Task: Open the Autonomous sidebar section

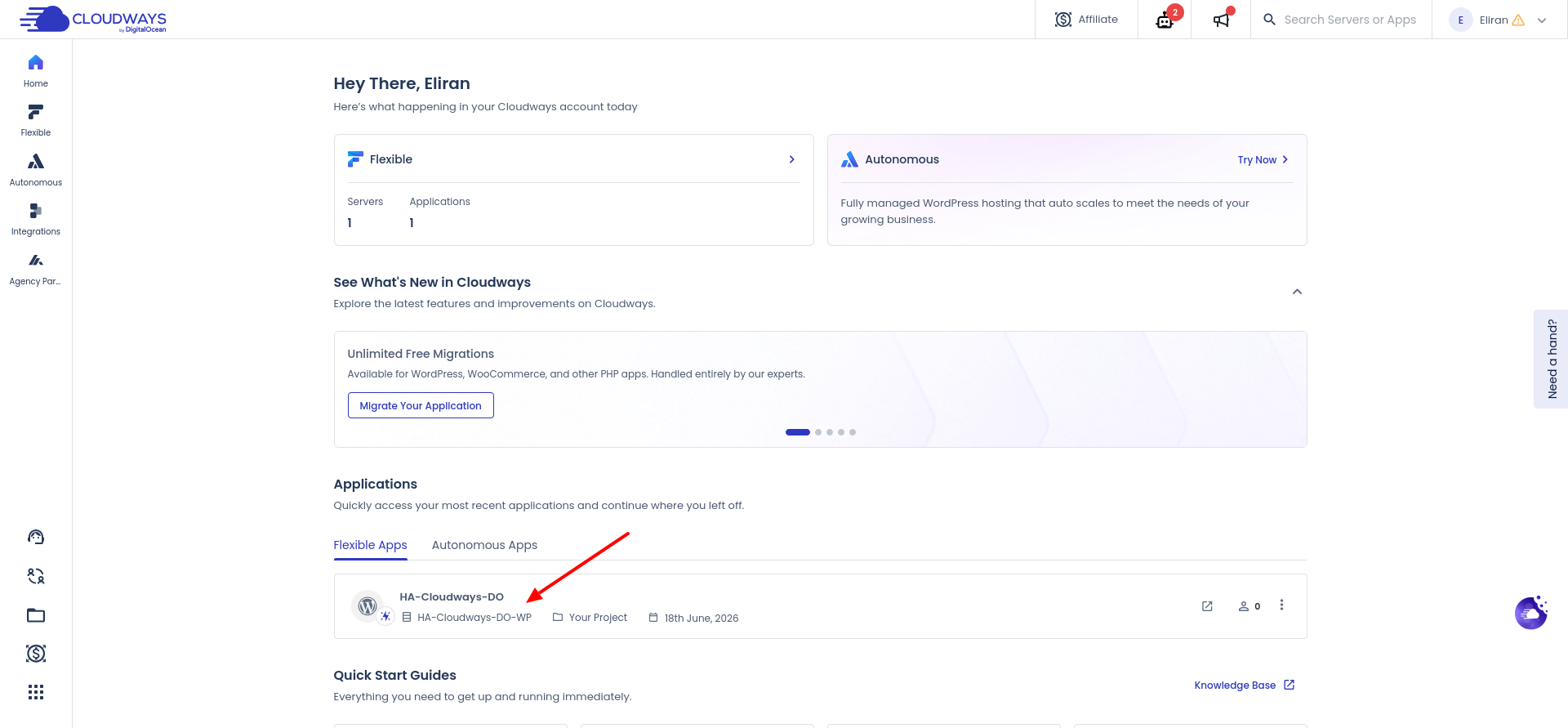Action: click(x=36, y=170)
